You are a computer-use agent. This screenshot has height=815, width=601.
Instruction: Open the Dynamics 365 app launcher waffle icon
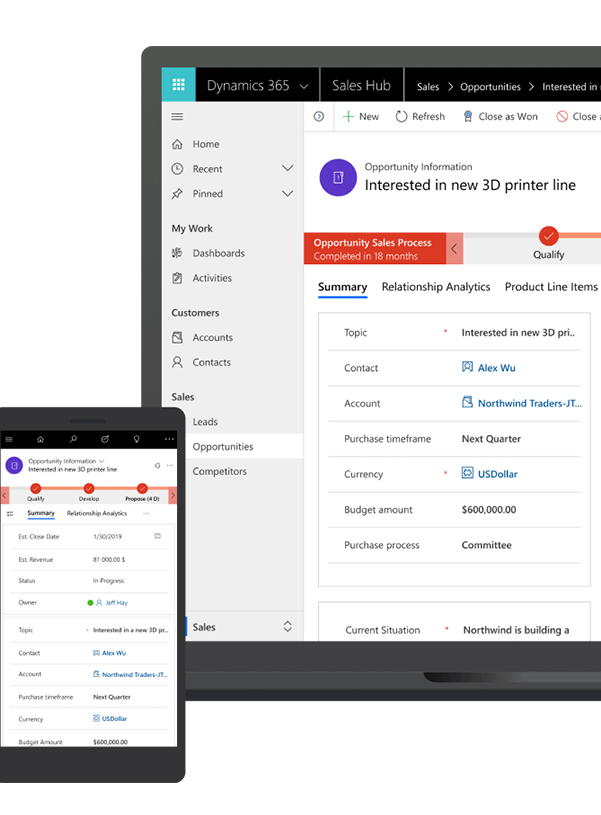click(x=178, y=84)
